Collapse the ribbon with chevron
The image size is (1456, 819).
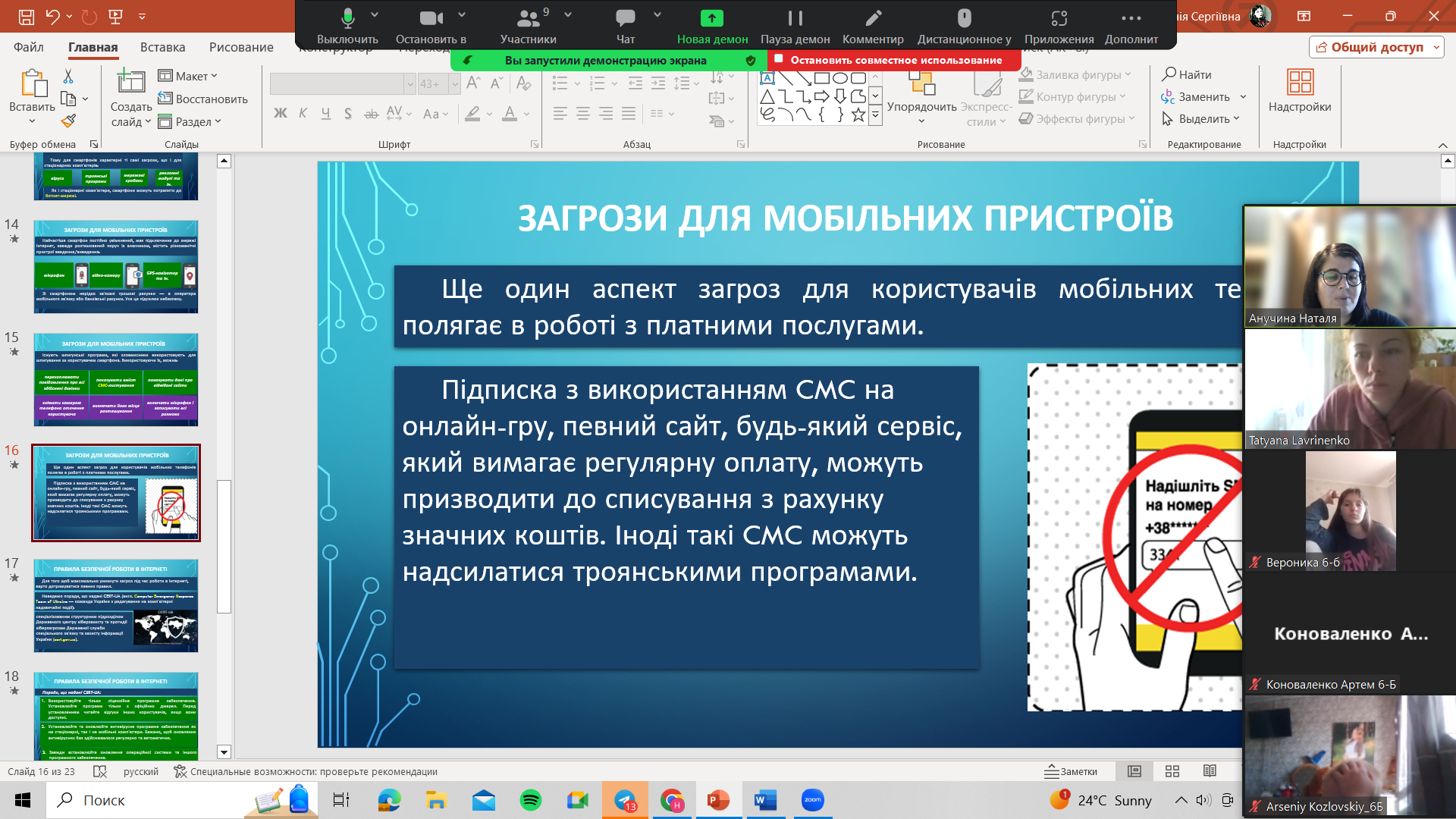click(x=1442, y=145)
